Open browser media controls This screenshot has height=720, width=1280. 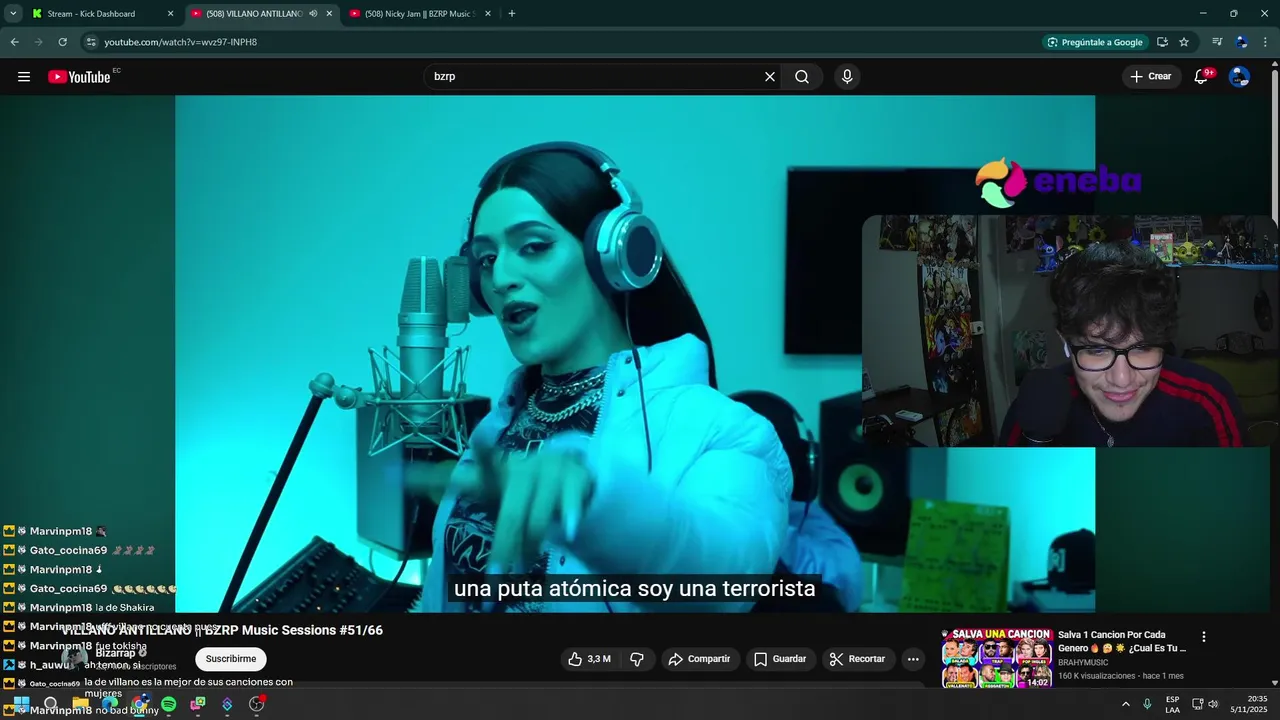click(x=1217, y=42)
